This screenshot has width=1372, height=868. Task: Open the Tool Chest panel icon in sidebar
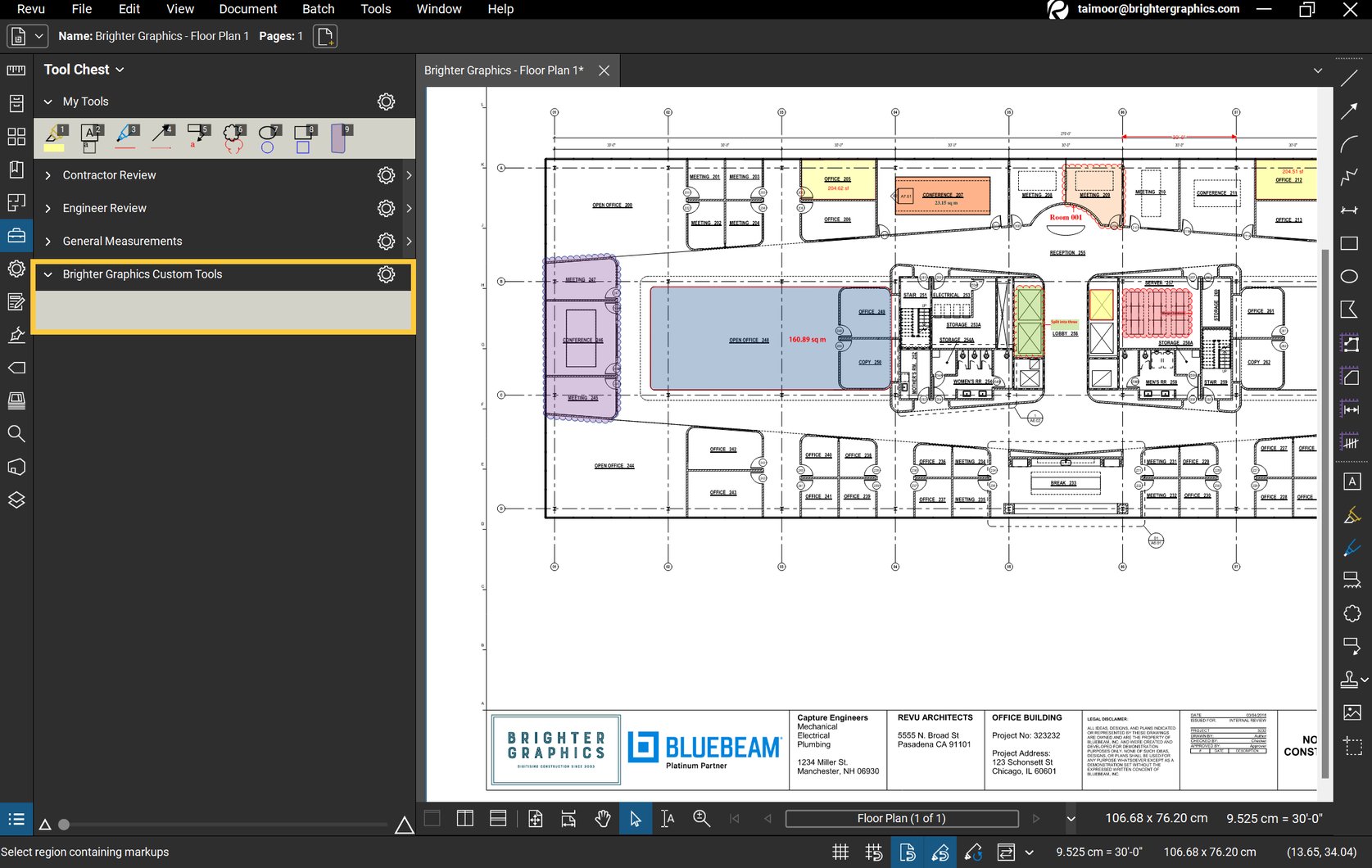pyautogui.click(x=16, y=235)
